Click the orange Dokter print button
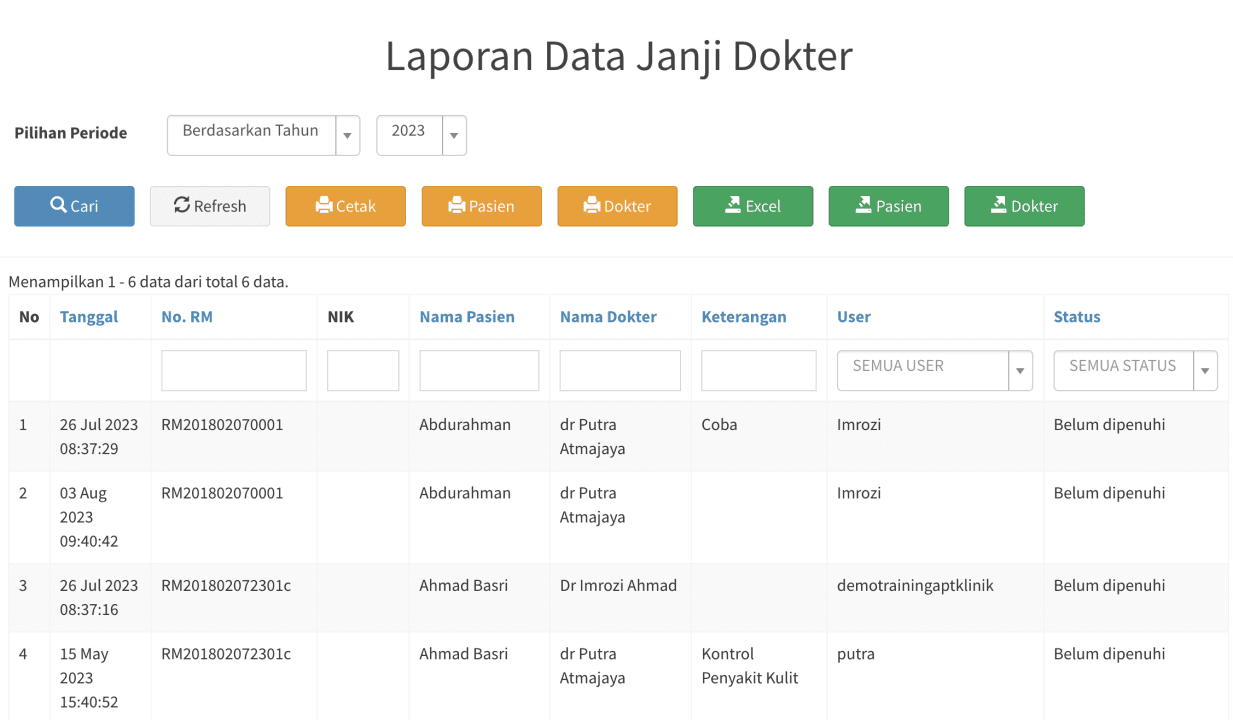This screenshot has height=720, width=1233. pyautogui.click(x=617, y=206)
